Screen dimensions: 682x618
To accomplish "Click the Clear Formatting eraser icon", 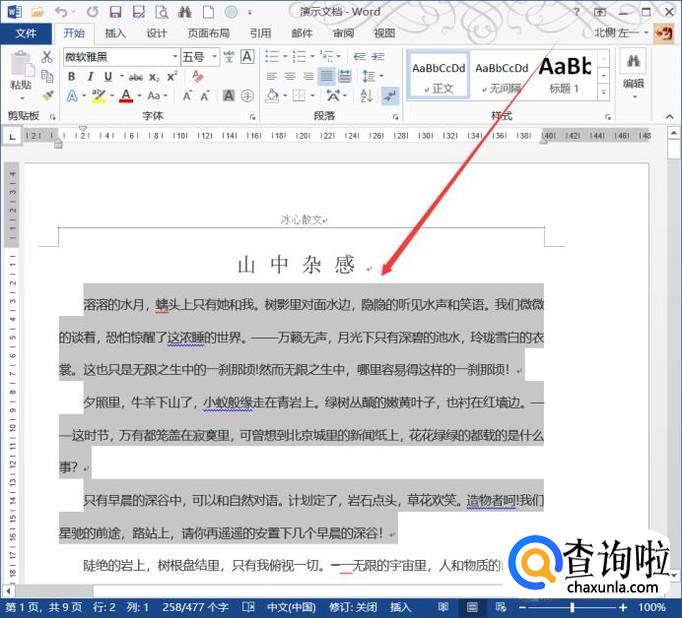I will click(197, 77).
